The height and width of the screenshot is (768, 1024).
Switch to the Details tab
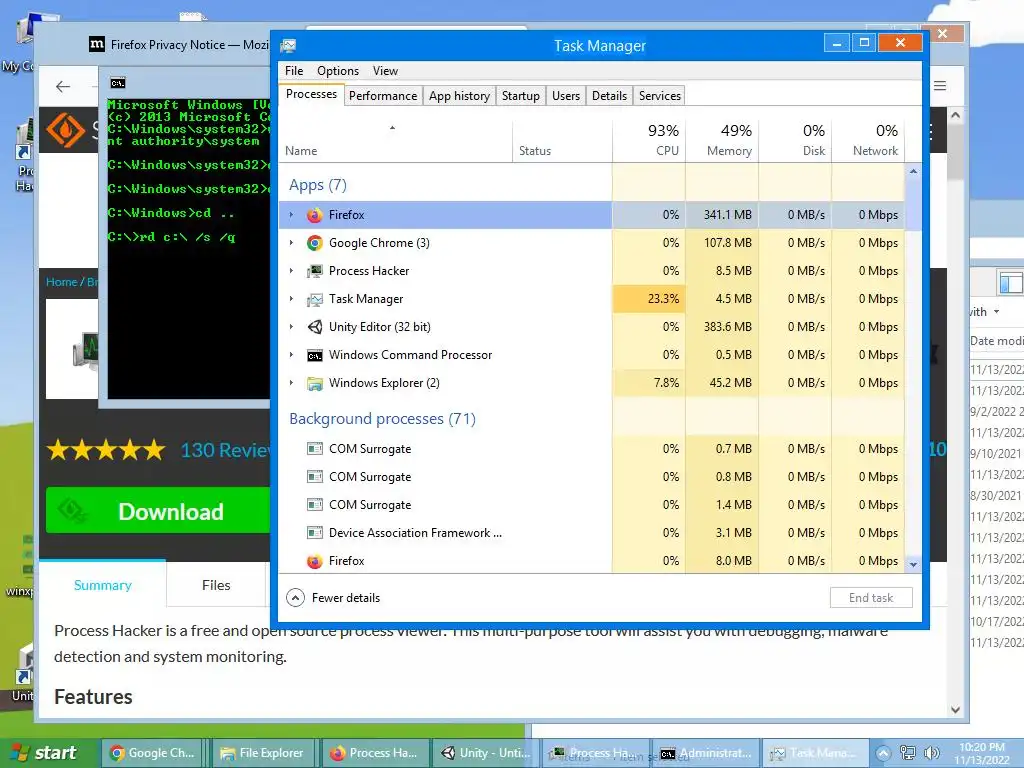pyautogui.click(x=609, y=96)
